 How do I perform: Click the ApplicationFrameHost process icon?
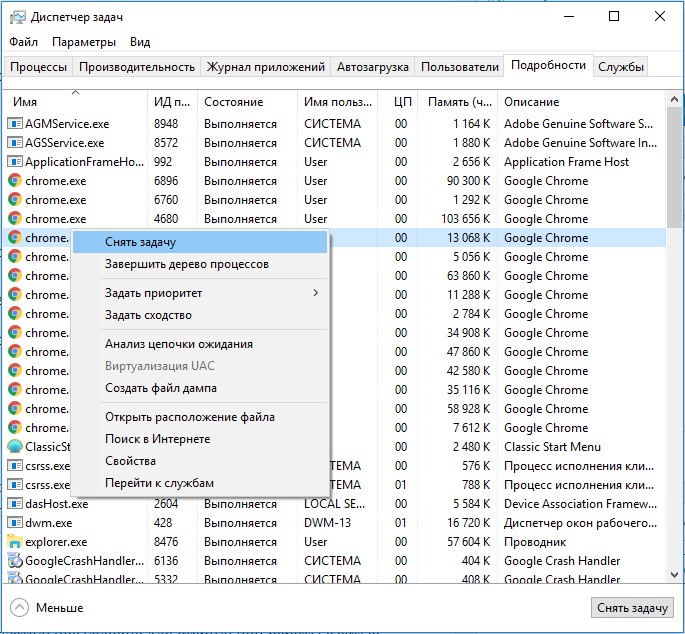(x=14, y=162)
